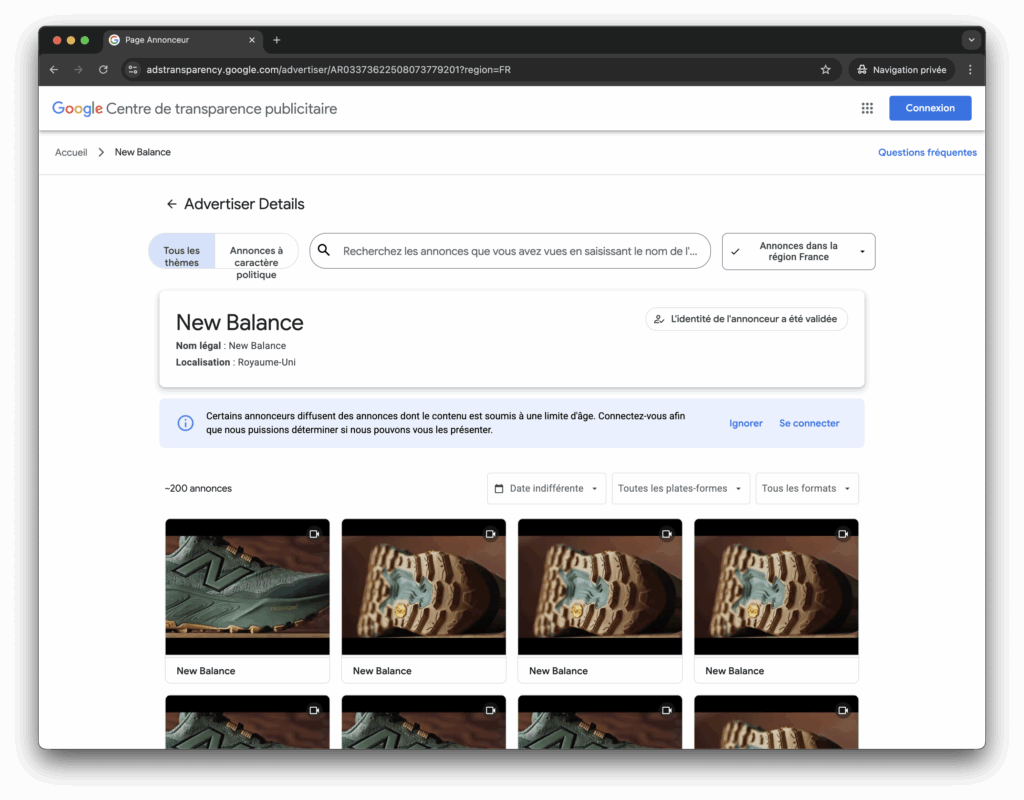Screen dimensions: 1024x800
Task: Go to Accueil in the breadcrumb
Action: coord(71,153)
